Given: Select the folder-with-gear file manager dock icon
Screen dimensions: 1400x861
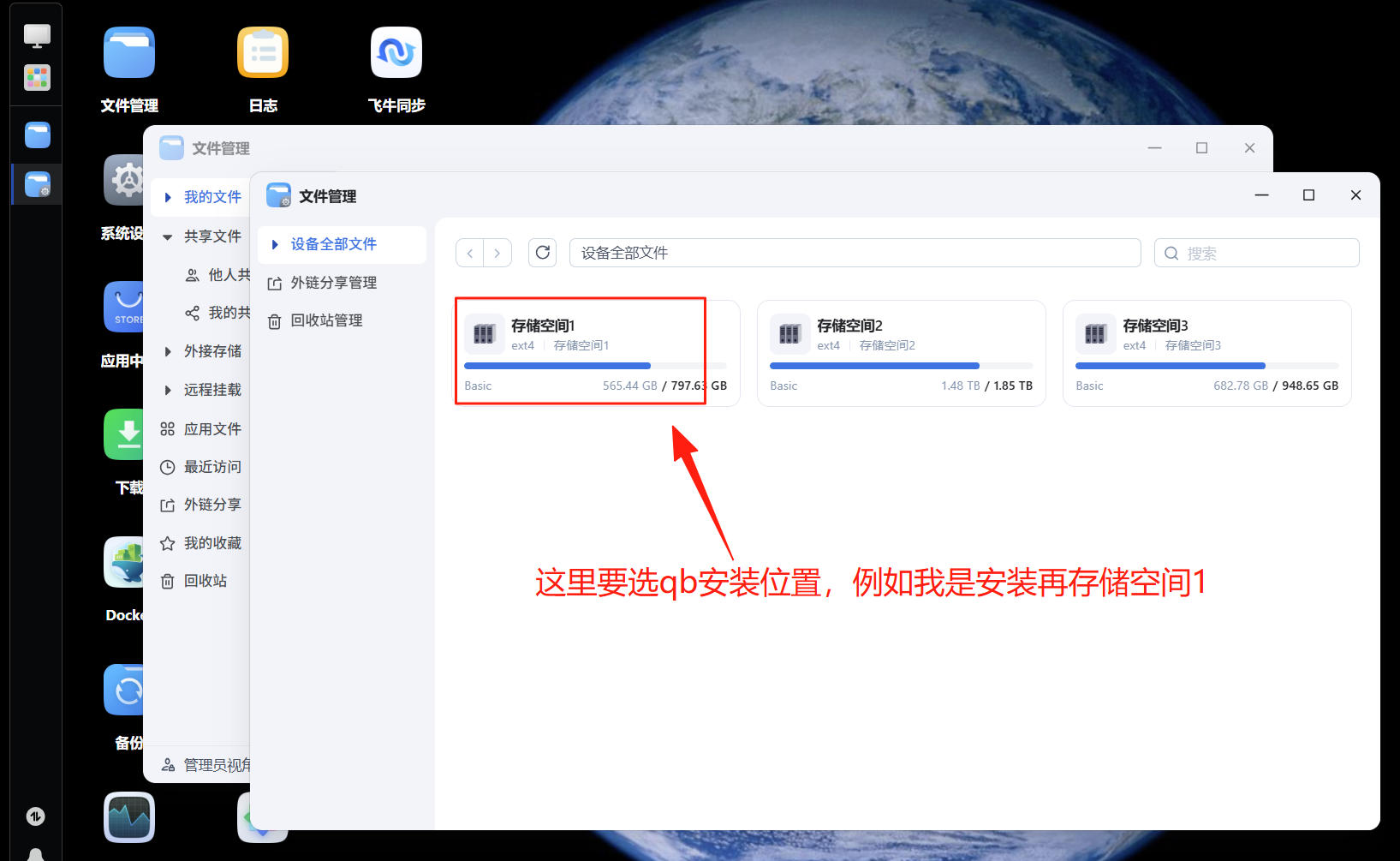Looking at the screenshot, I should tap(37, 184).
